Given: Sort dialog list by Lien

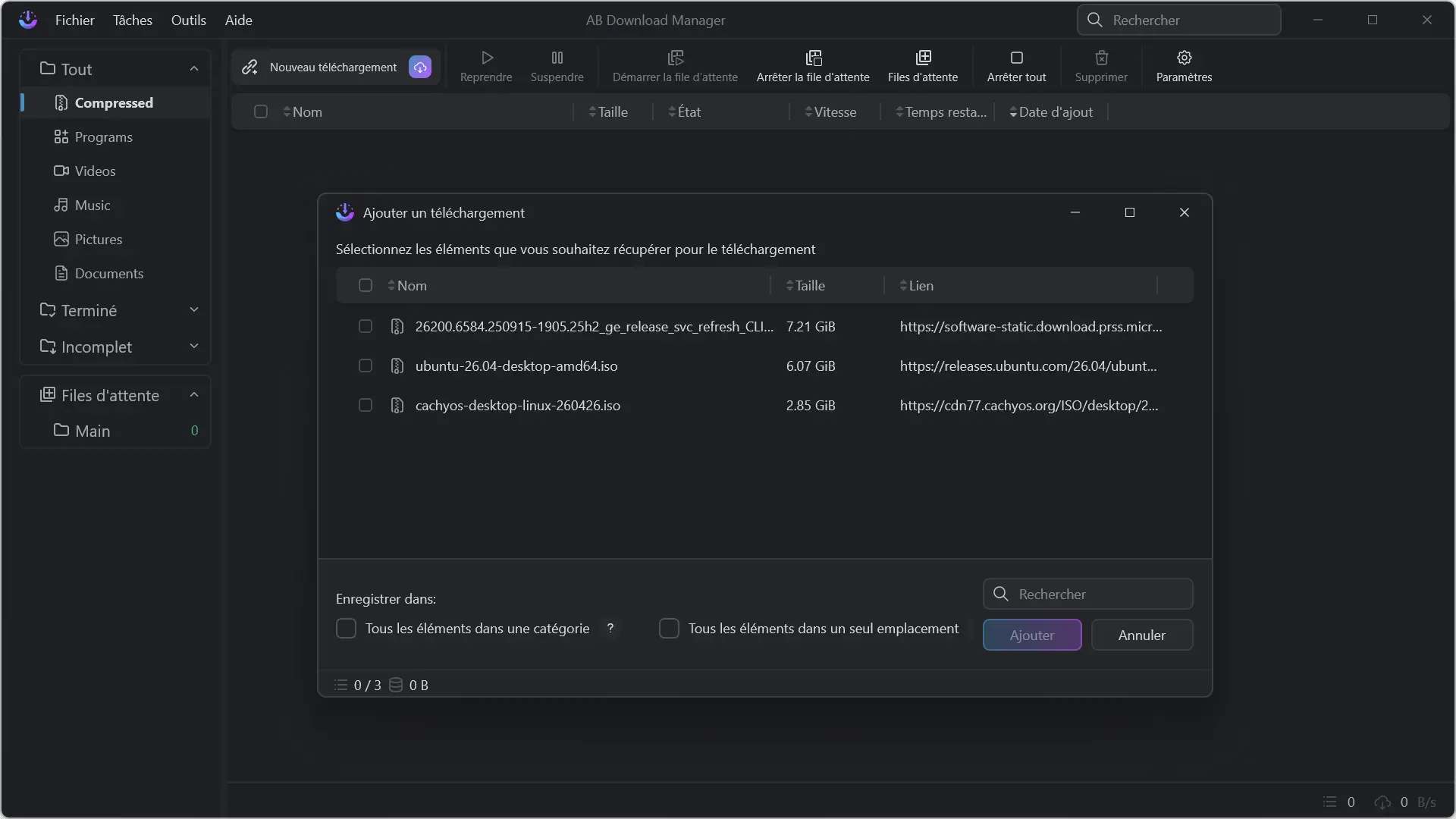Looking at the screenshot, I should 917,285.
